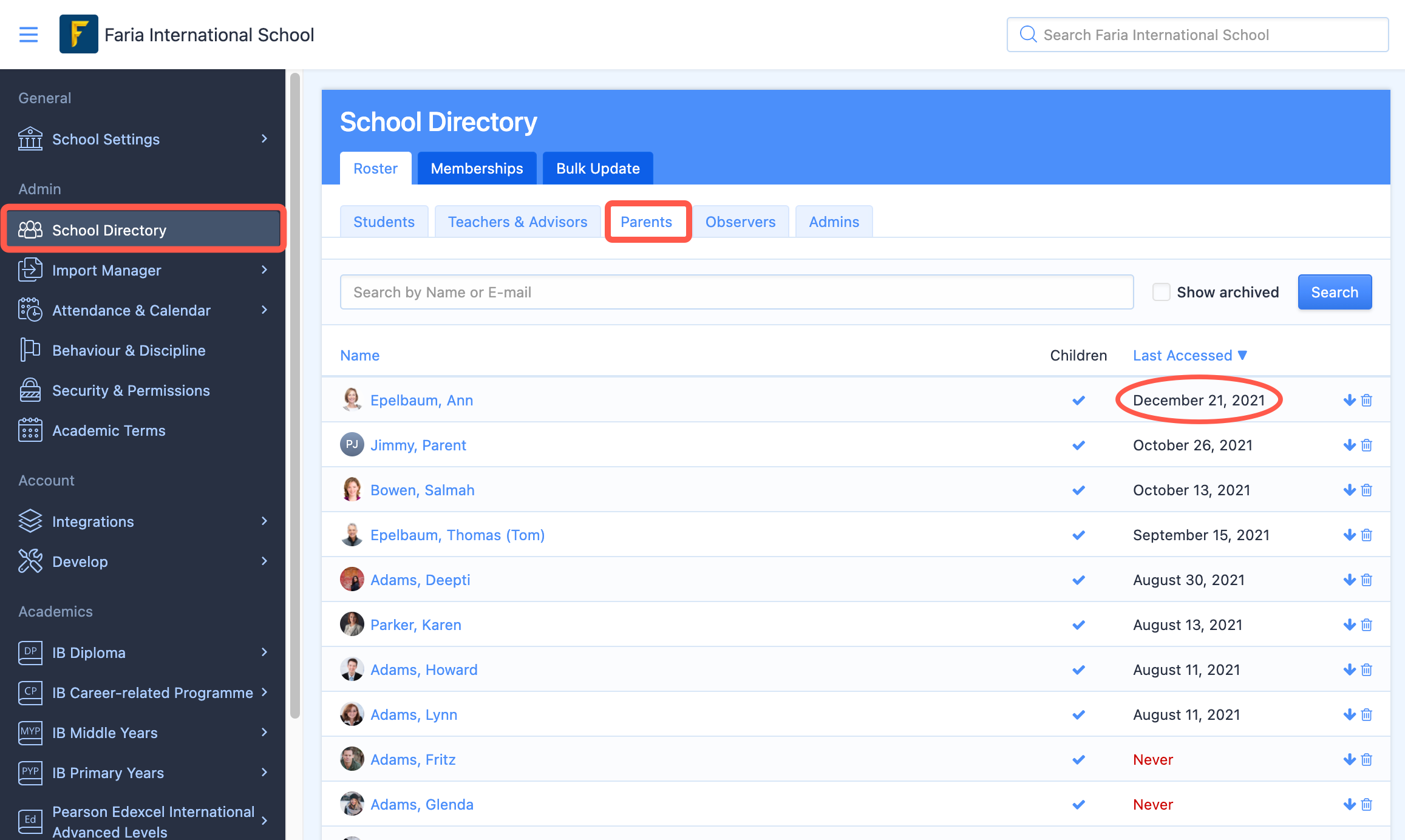Expand the IB Middle Years submenu
Viewport: 1405px width, 840px height.
click(264, 733)
